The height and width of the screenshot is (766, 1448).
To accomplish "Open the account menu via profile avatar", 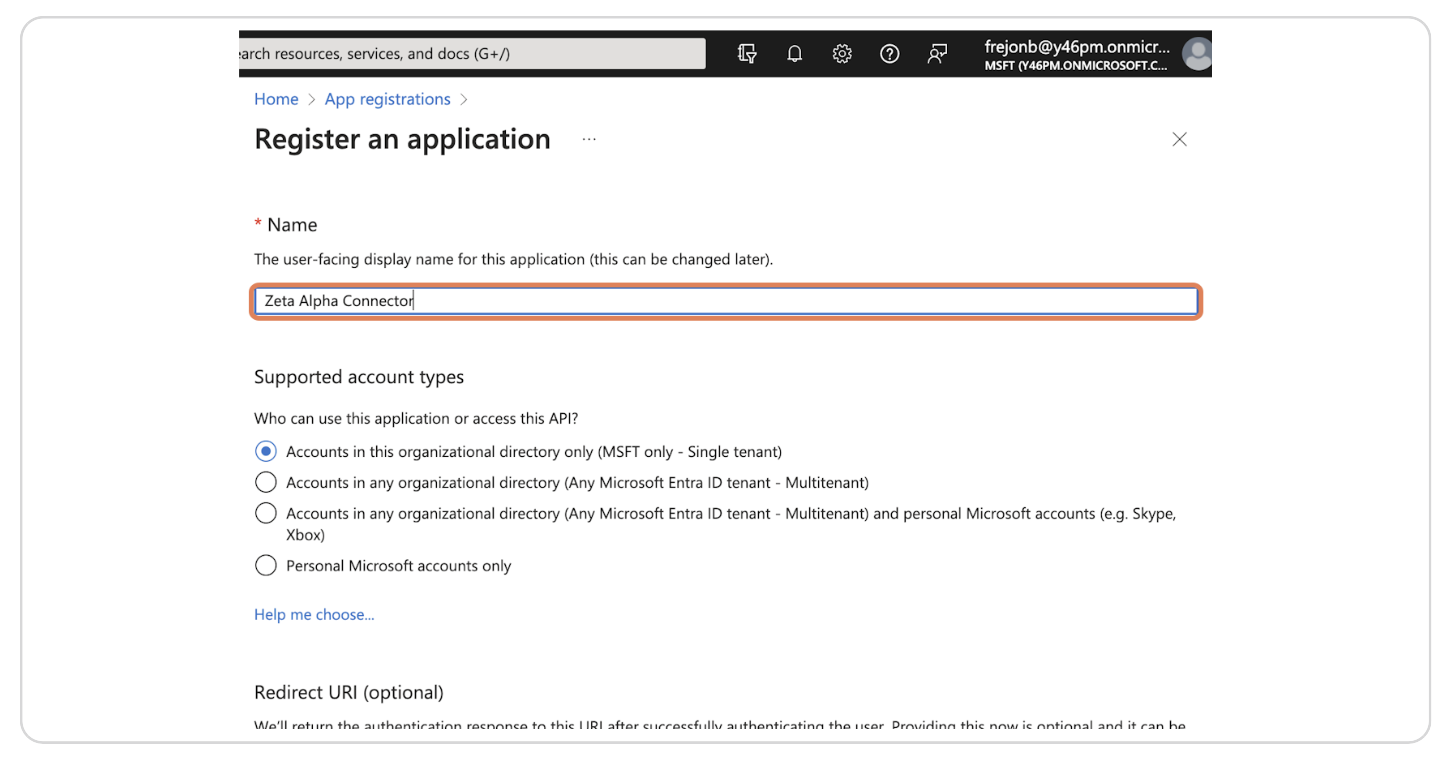I will point(1196,54).
